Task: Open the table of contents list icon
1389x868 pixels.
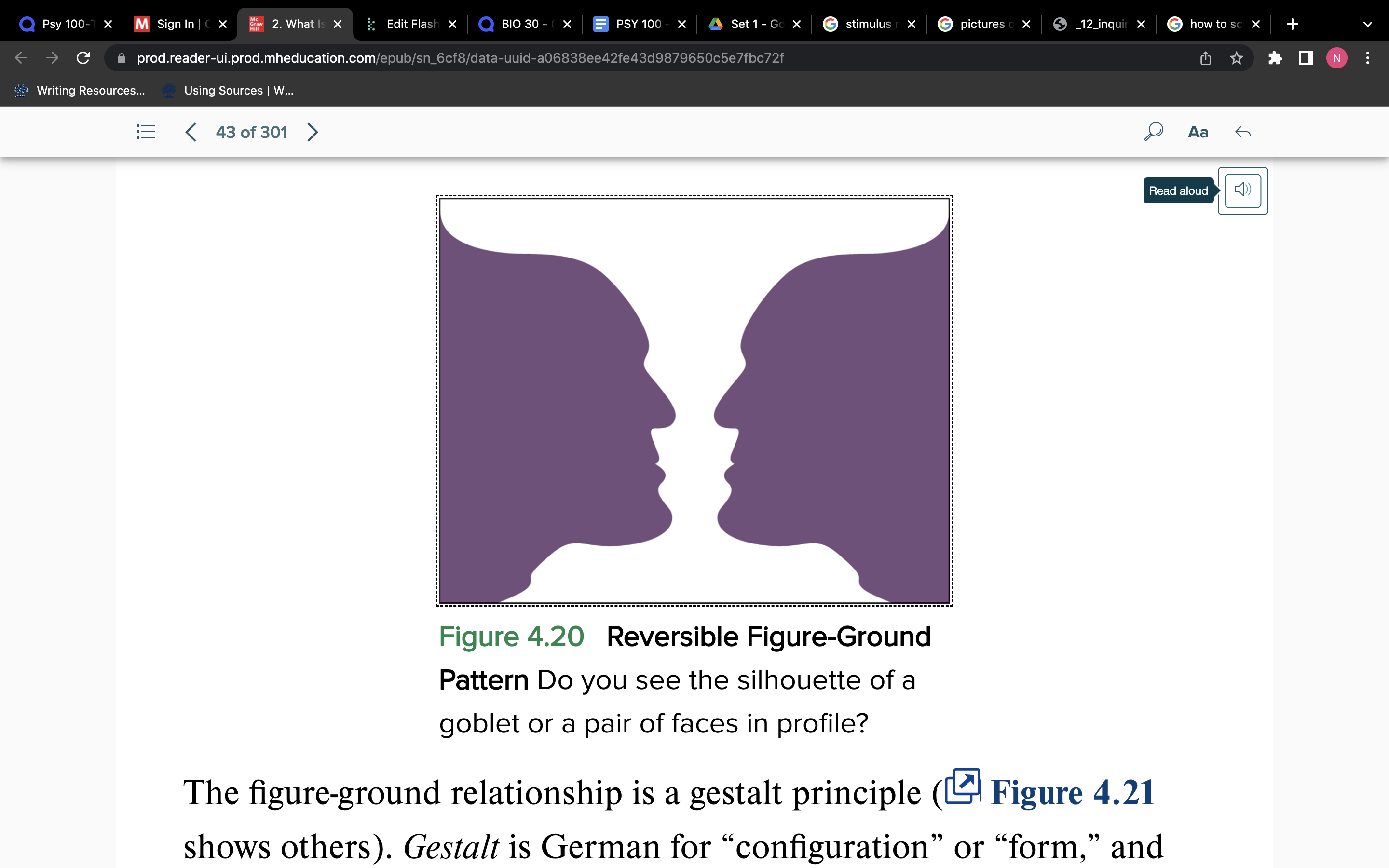Action: pyautogui.click(x=146, y=132)
